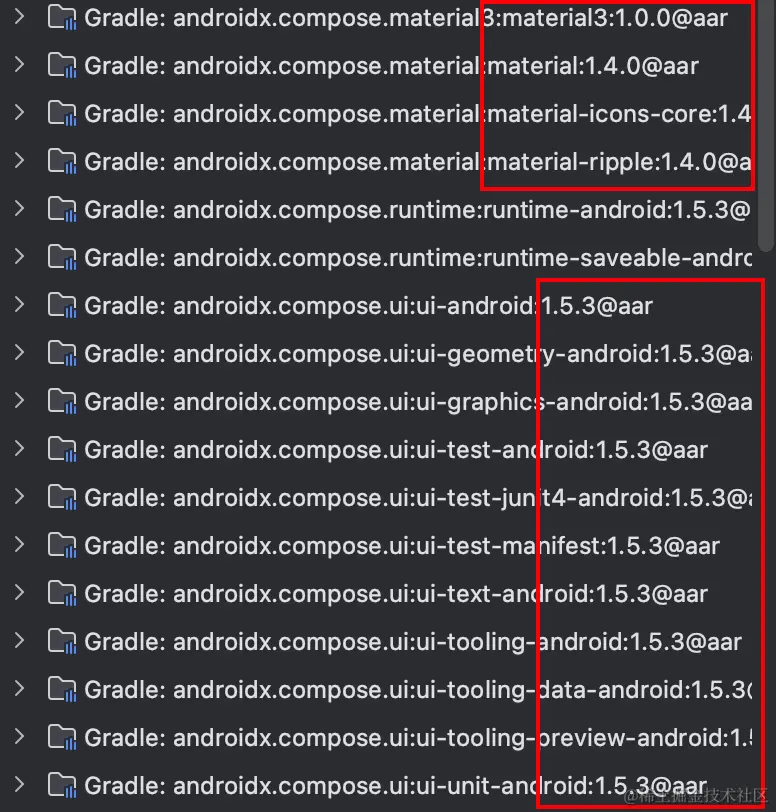
Task: Expand the ui-unit-android library node
Action: [x=19, y=785]
